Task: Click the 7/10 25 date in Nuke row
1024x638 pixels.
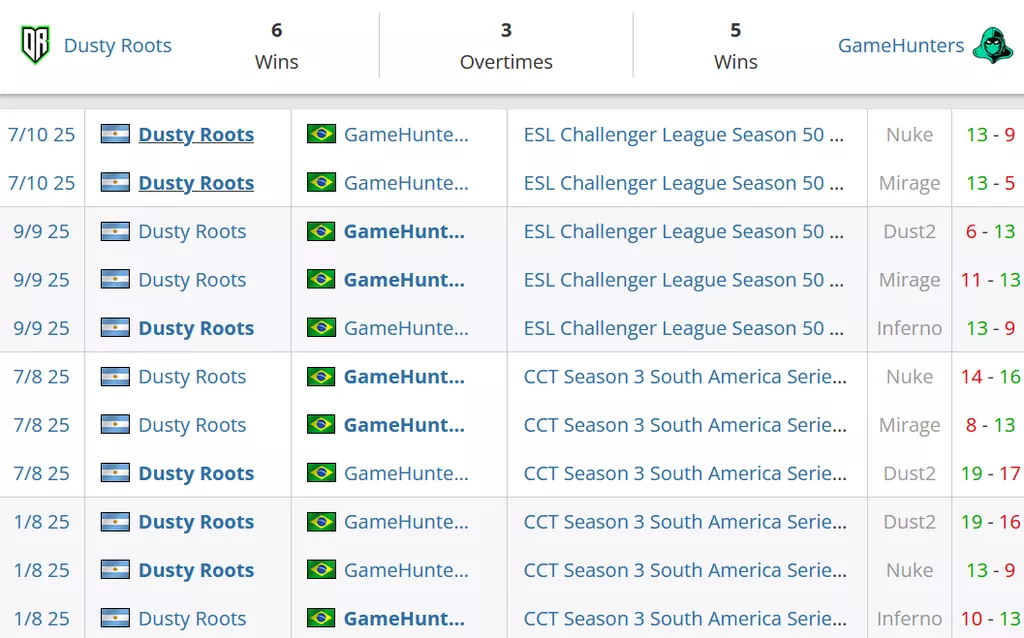Action: point(42,134)
